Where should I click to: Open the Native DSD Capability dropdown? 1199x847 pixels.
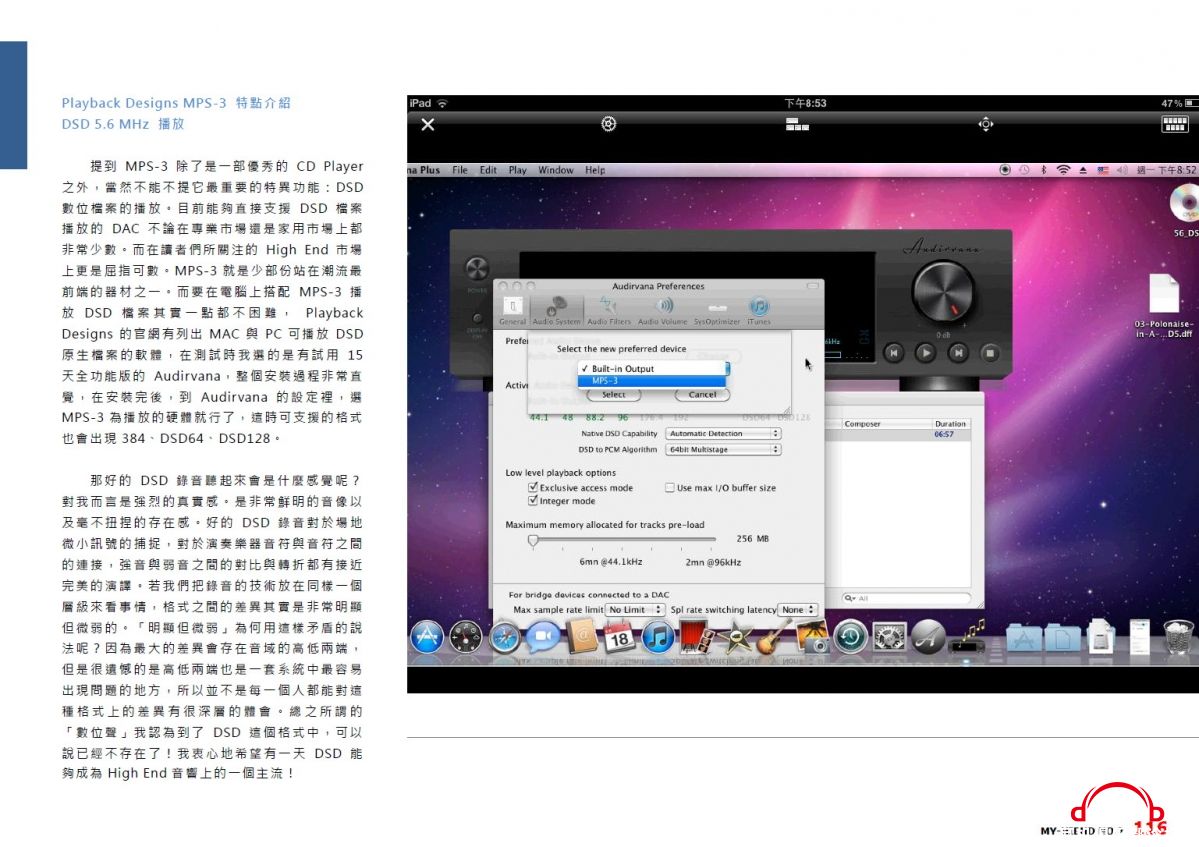[723, 433]
